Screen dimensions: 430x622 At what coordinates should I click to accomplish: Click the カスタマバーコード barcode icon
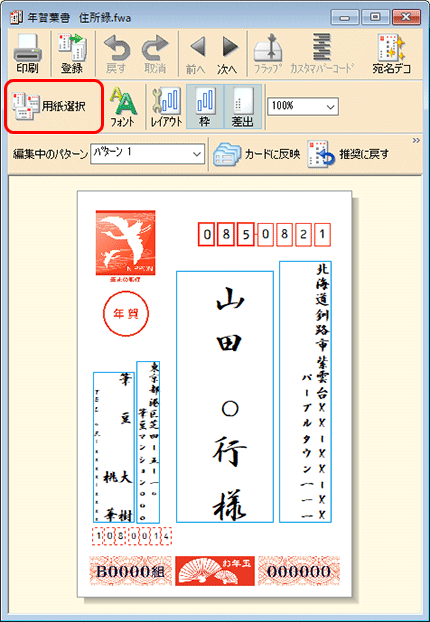[321, 54]
